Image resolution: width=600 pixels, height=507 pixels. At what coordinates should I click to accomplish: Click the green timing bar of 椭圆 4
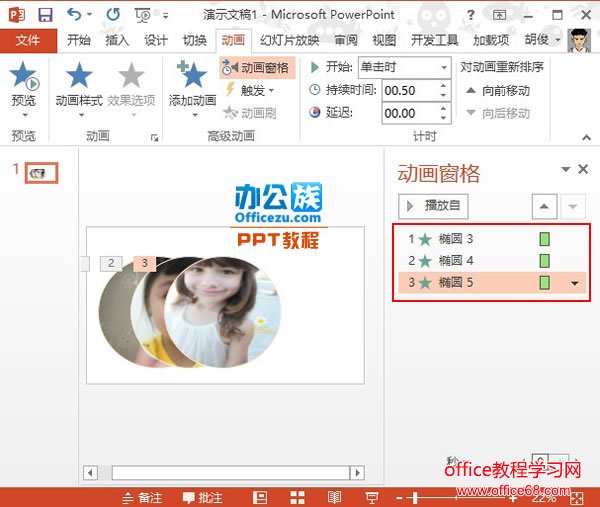click(x=545, y=261)
